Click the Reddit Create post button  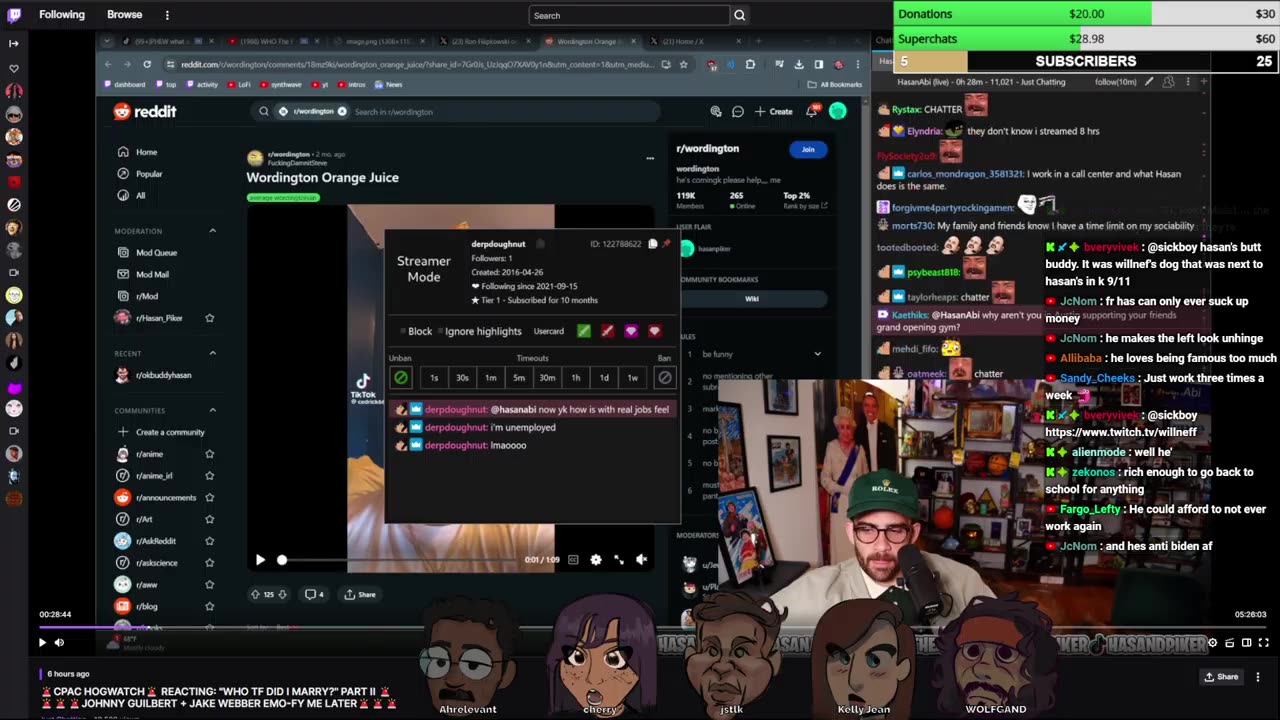(x=774, y=111)
